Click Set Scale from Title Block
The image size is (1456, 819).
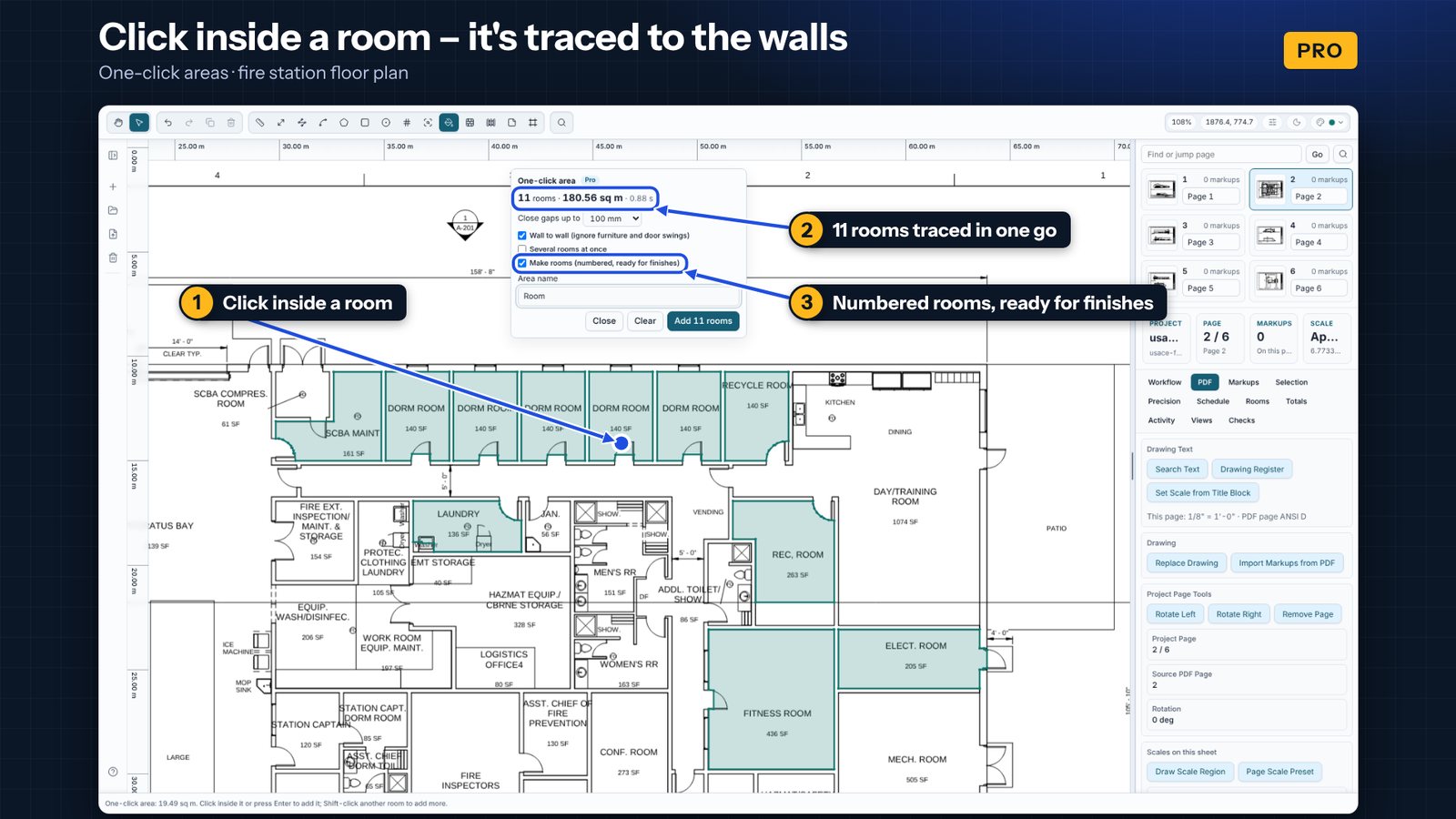tap(1202, 493)
